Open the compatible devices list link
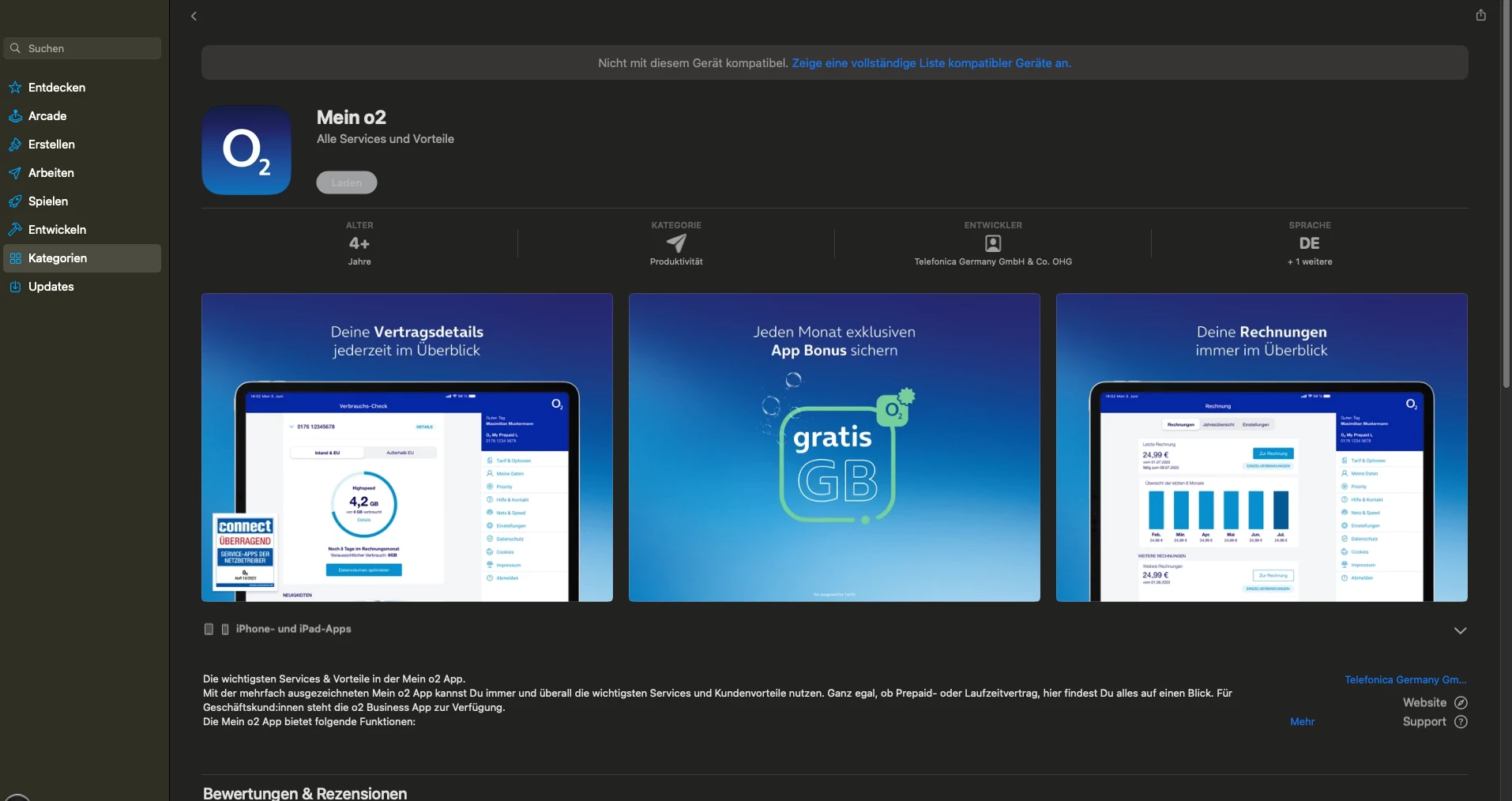Image resolution: width=1512 pixels, height=801 pixels. pyautogui.click(x=931, y=63)
